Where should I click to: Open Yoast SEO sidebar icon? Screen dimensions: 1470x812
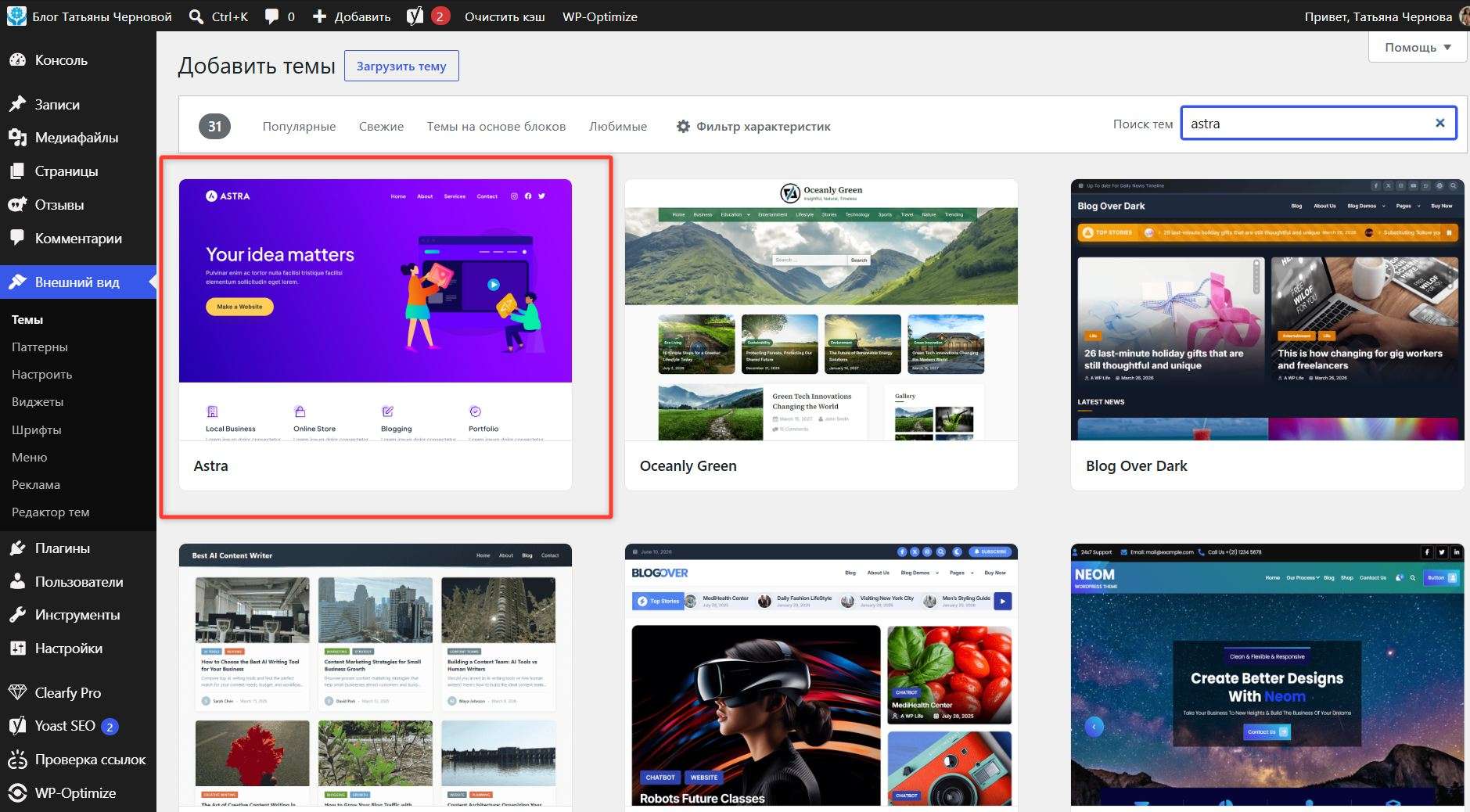[x=17, y=726]
